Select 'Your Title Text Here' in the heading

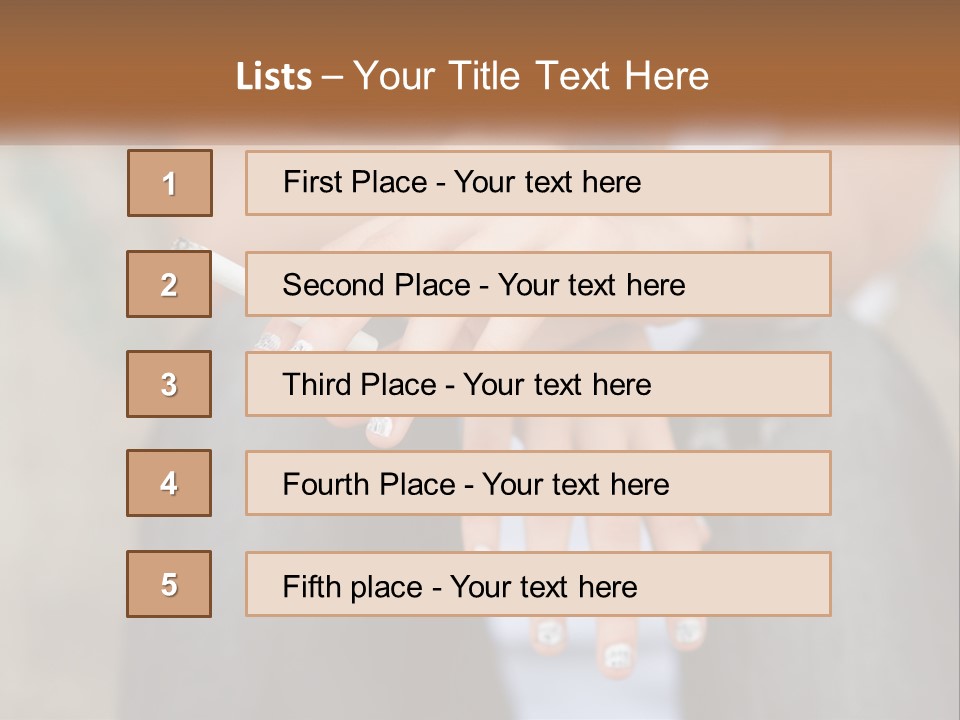[531, 76]
